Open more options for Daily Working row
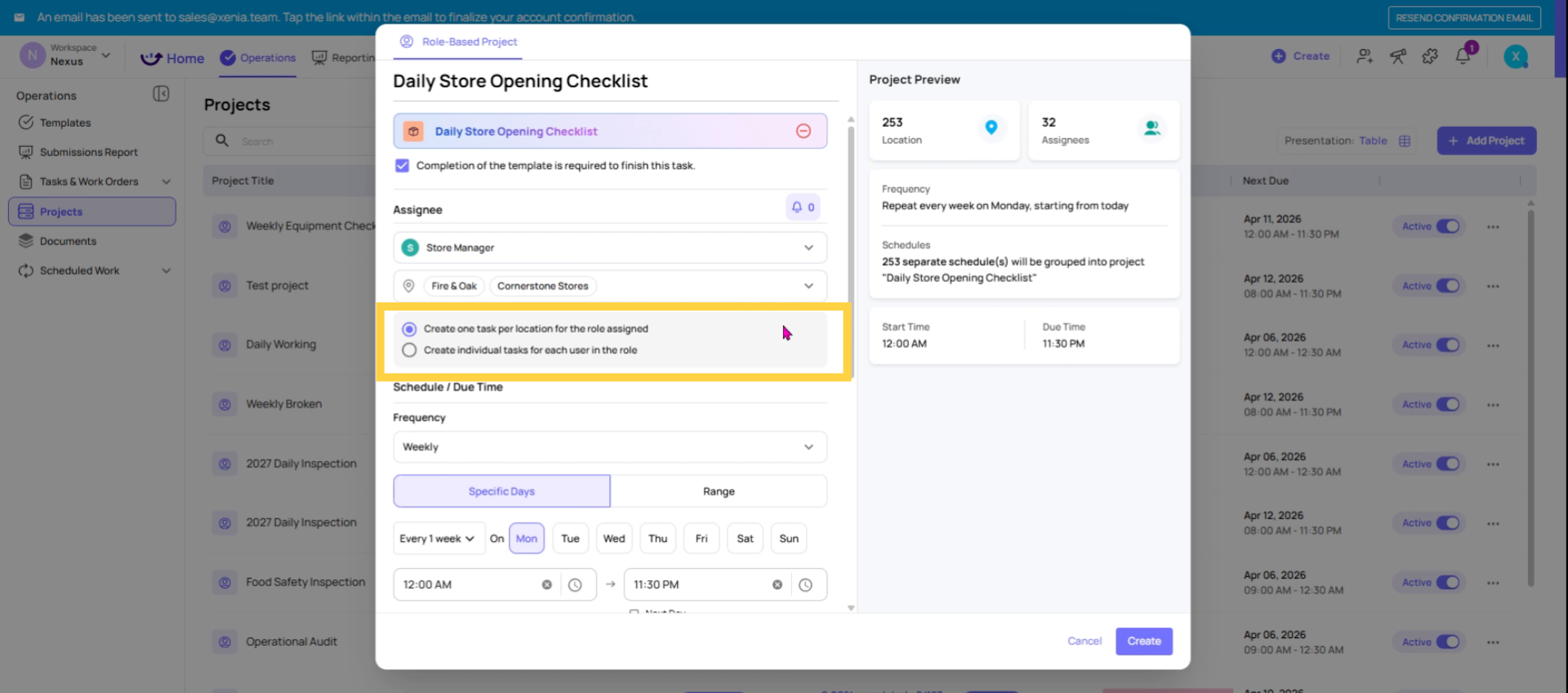 click(x=1493, y=345)
